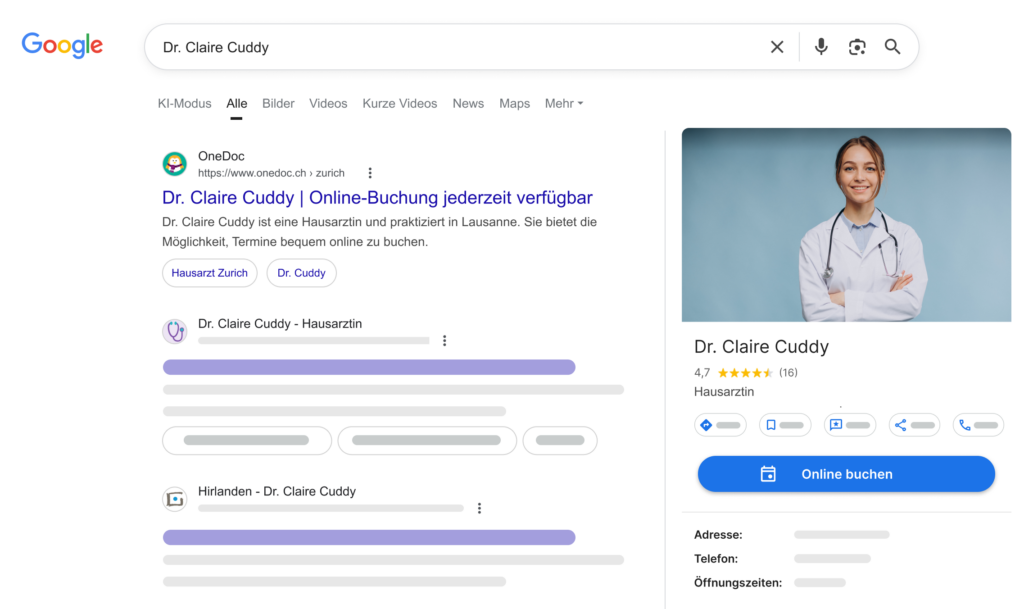Select the Alle tab
This screenshot has height=609, width=1024.
(x=236, y=103)
